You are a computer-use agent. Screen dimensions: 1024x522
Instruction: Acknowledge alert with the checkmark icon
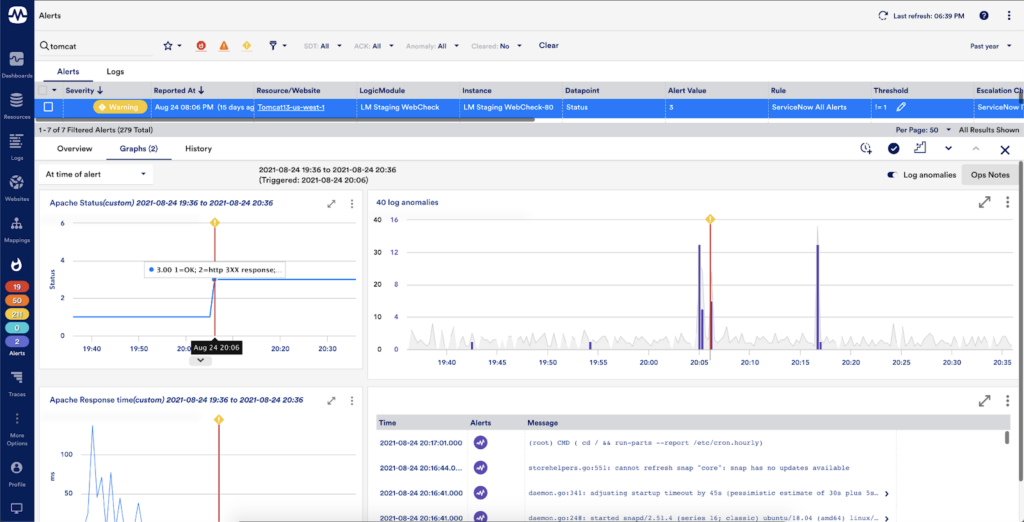893,149
